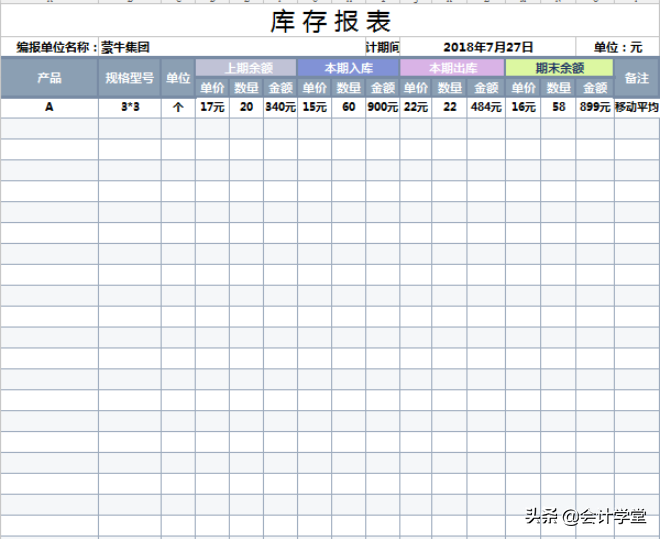Select the 22元 unit price cell

coord(416,107)
